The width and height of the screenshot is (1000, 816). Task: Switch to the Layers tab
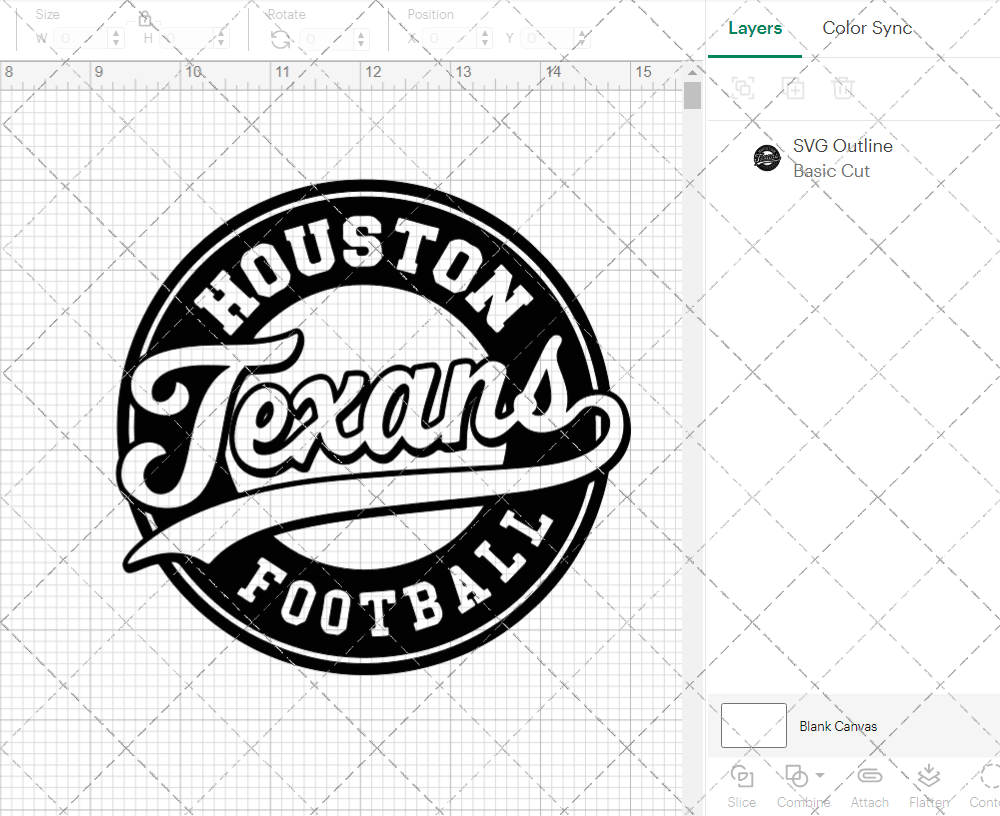755,28
